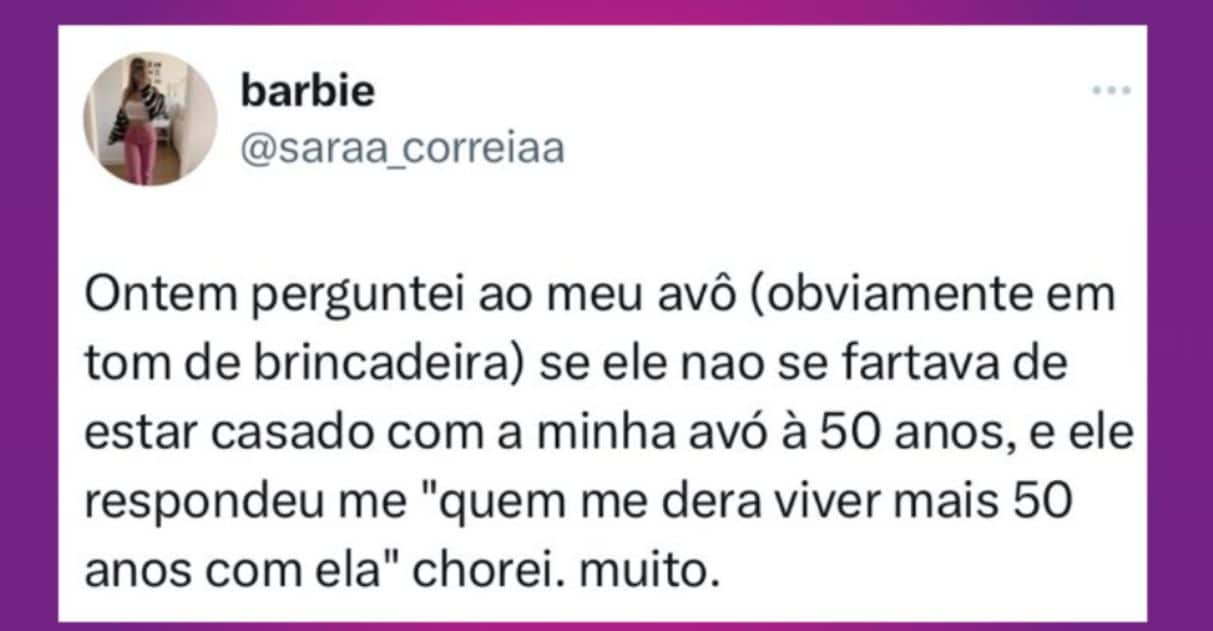Image resolution: width=1213 pixels, height=631 pixels.
Task: Open the @saraa_correiaa handle link
Action: (x=402, y=148)
